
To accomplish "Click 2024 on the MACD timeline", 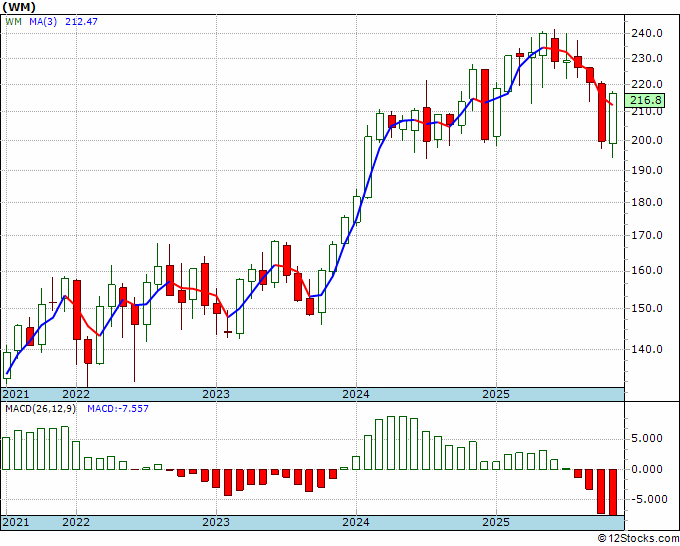I will coord(356,522).
